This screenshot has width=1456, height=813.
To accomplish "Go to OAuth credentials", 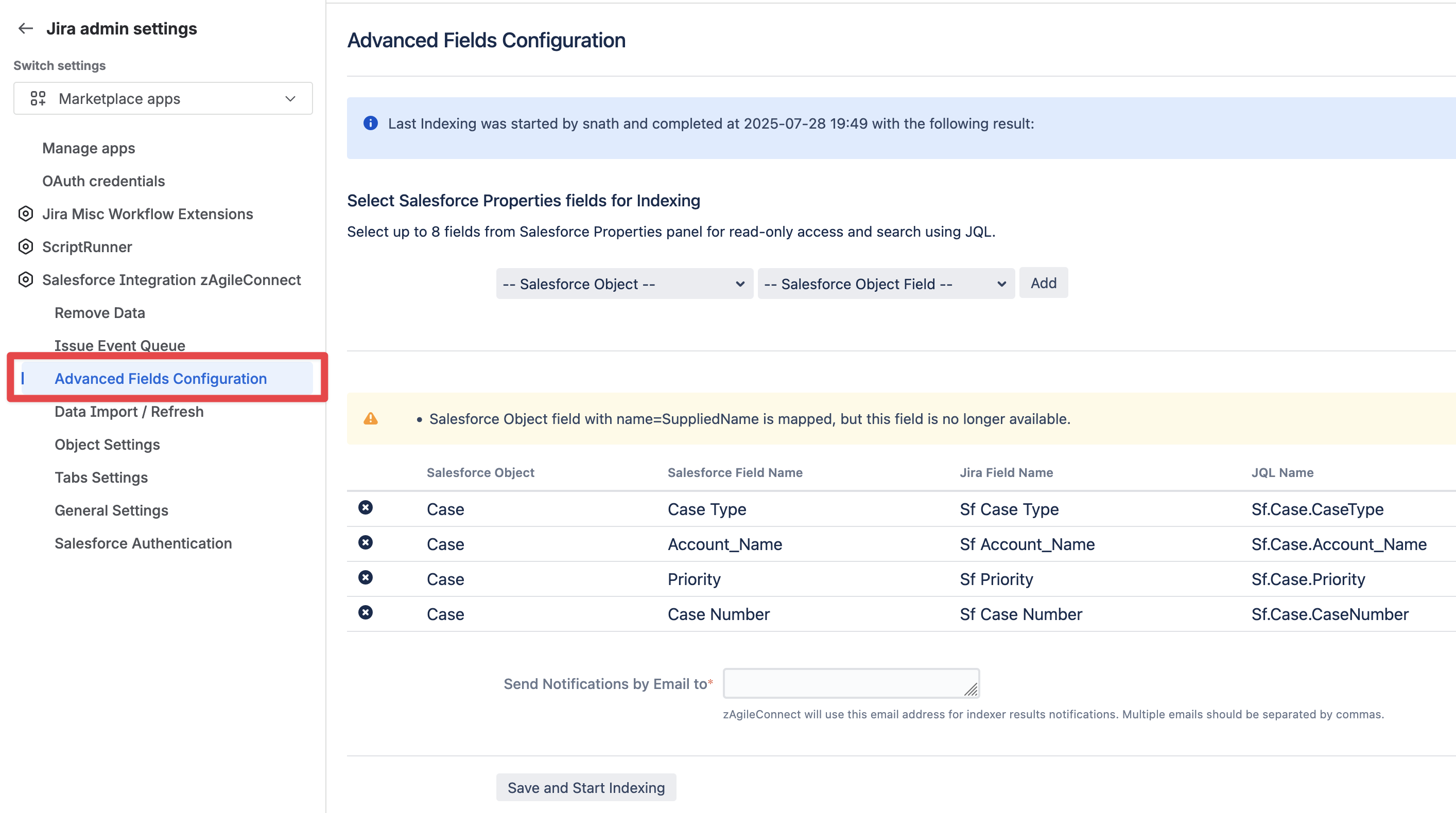I will coord(103,181).
